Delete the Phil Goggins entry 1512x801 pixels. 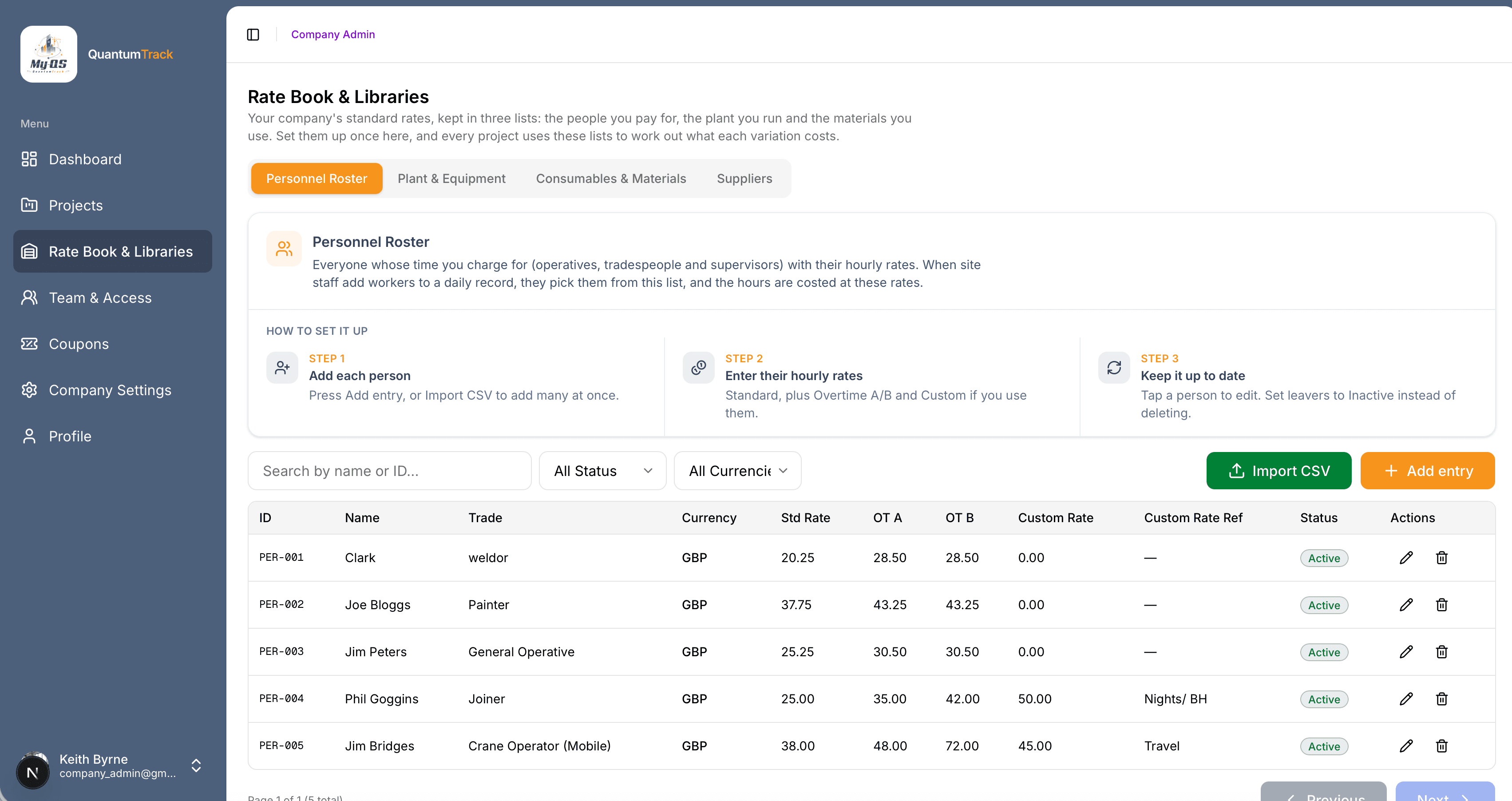click(x=1441, y=699)
